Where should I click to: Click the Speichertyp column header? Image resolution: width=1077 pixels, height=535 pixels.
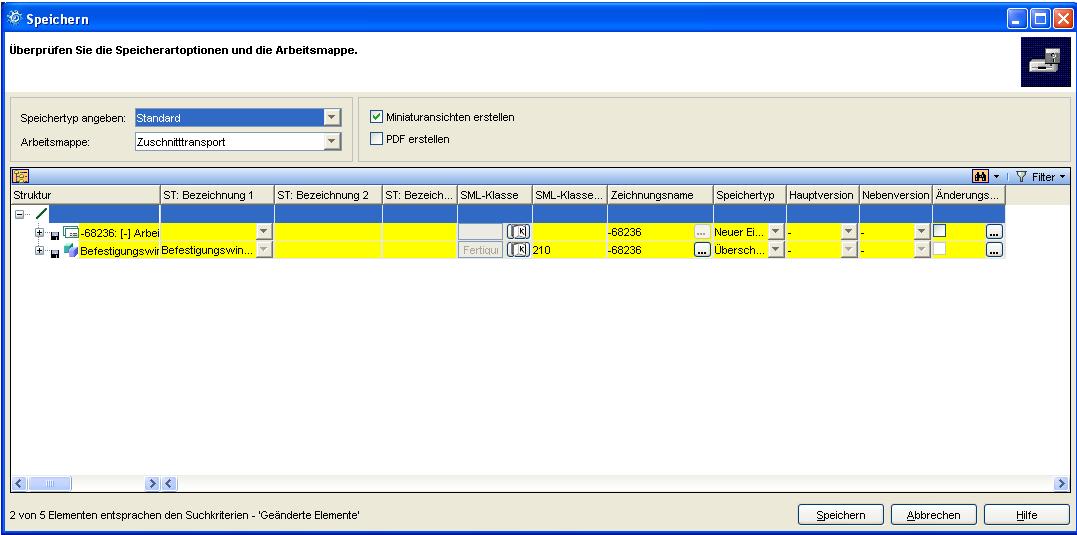(x=750, y=195)
